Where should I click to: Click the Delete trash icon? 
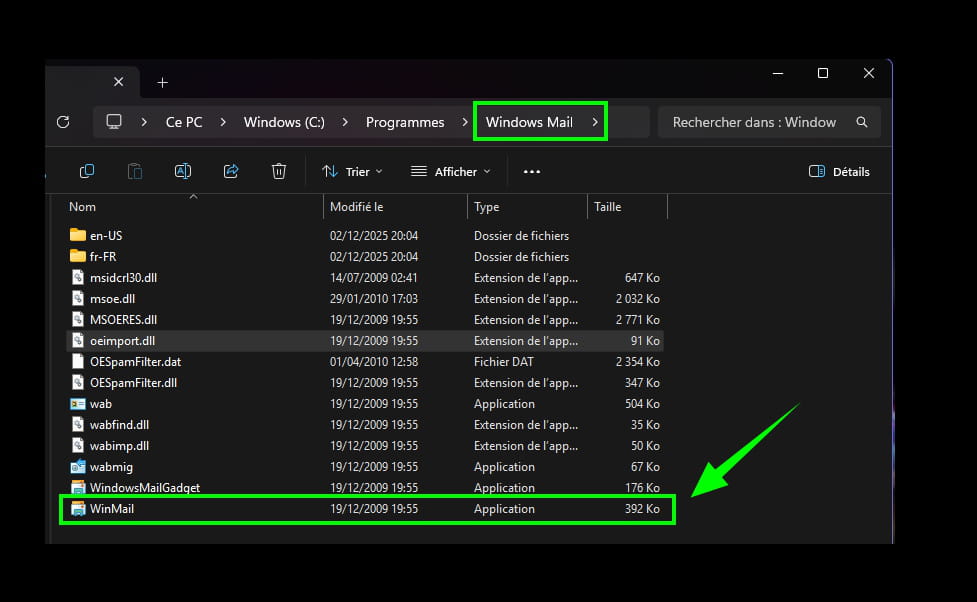(x=279, y=171)
